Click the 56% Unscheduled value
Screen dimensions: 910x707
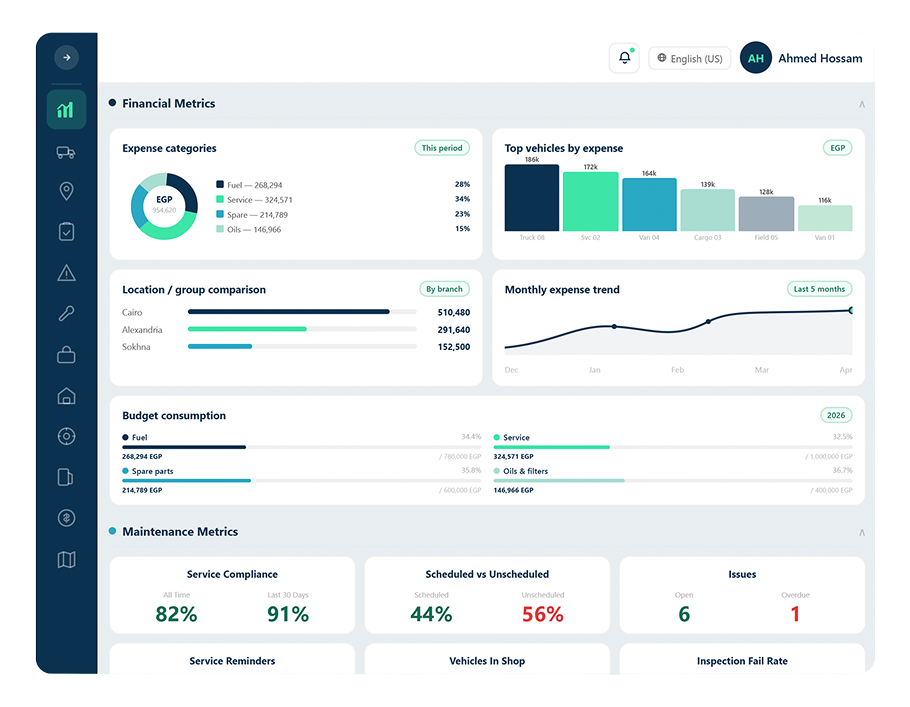click(543, 614)
